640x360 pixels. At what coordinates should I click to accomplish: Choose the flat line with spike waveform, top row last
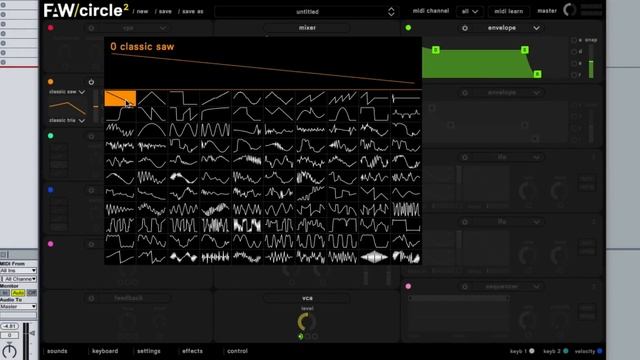[406, 98]
